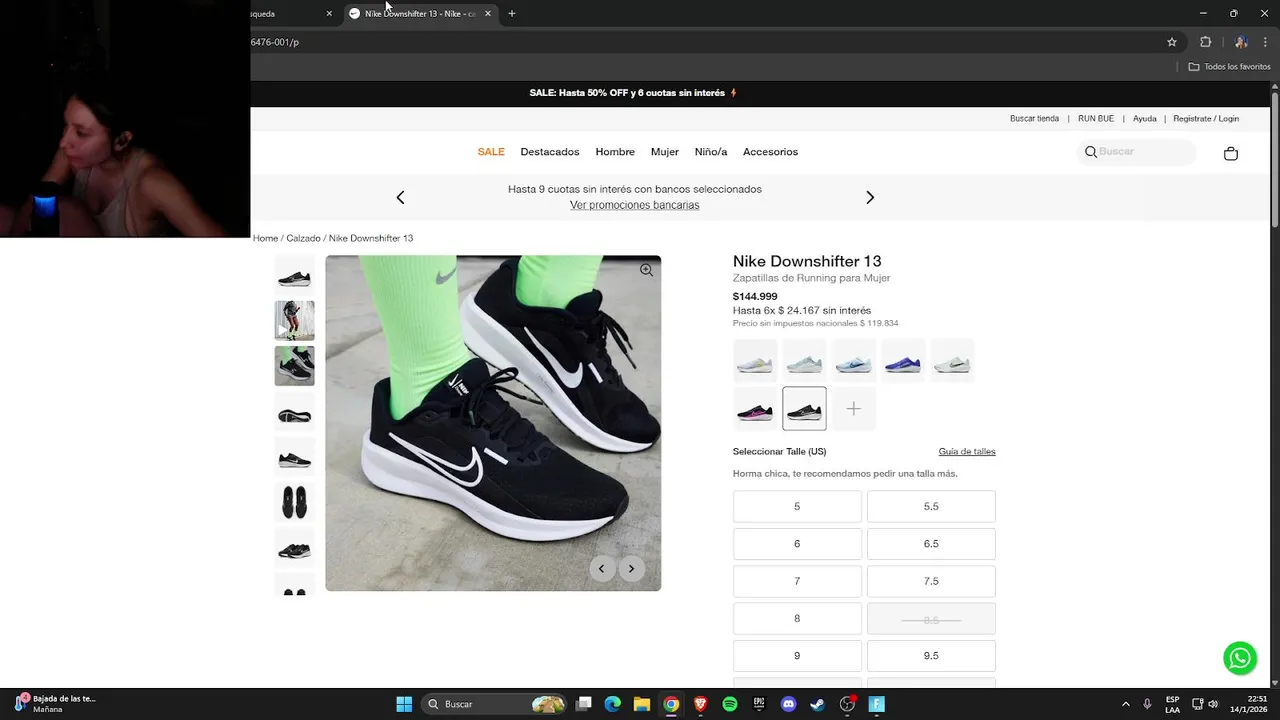
Task: Open RUN BUE link
Action: click(1096, 118)
